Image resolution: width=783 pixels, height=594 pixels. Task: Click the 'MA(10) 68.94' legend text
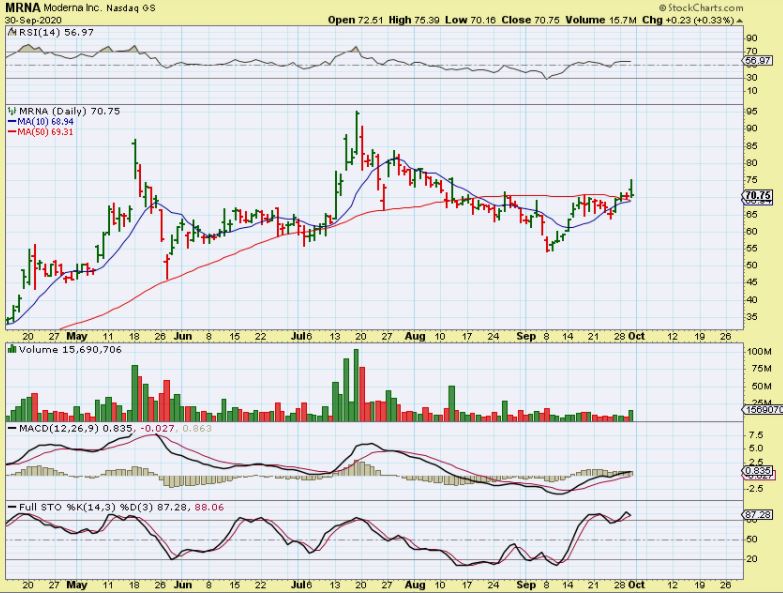pos(45,122)
